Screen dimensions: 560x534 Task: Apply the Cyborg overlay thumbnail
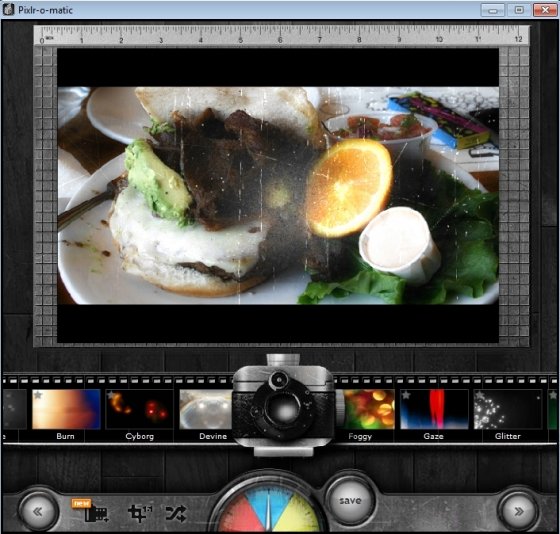pos(140,409)
